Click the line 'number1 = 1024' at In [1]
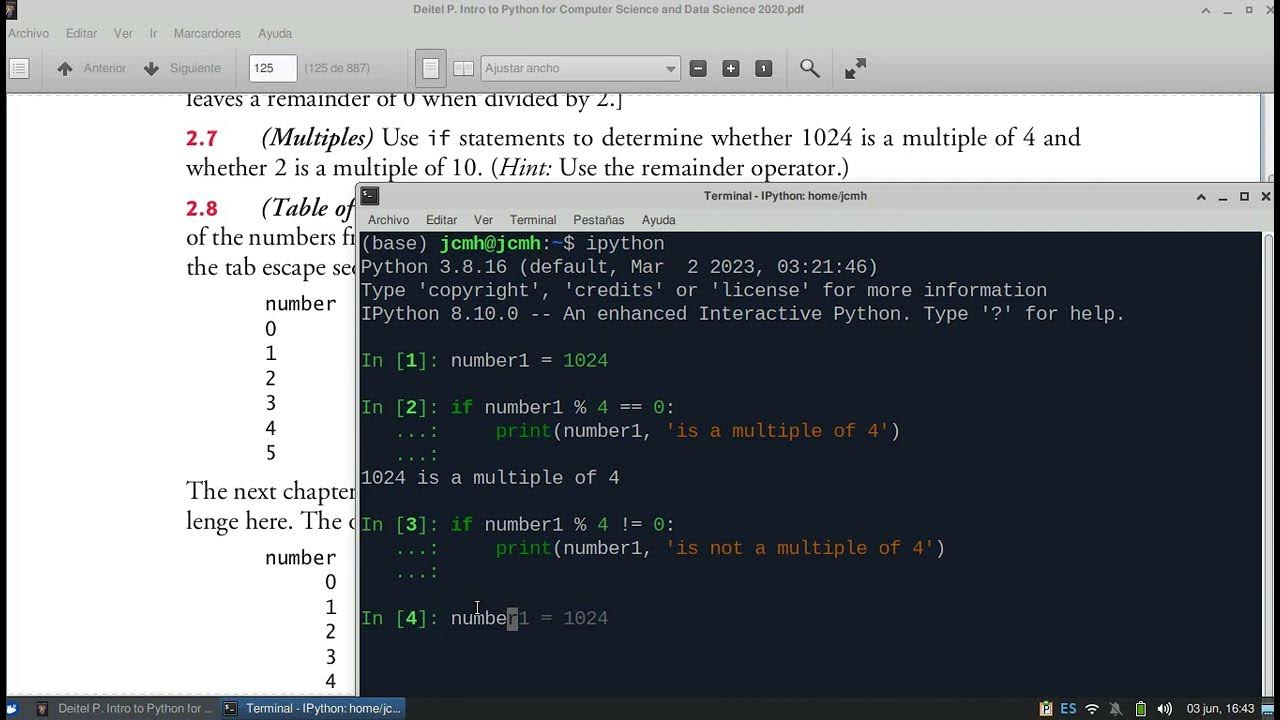 pos(529,360)
